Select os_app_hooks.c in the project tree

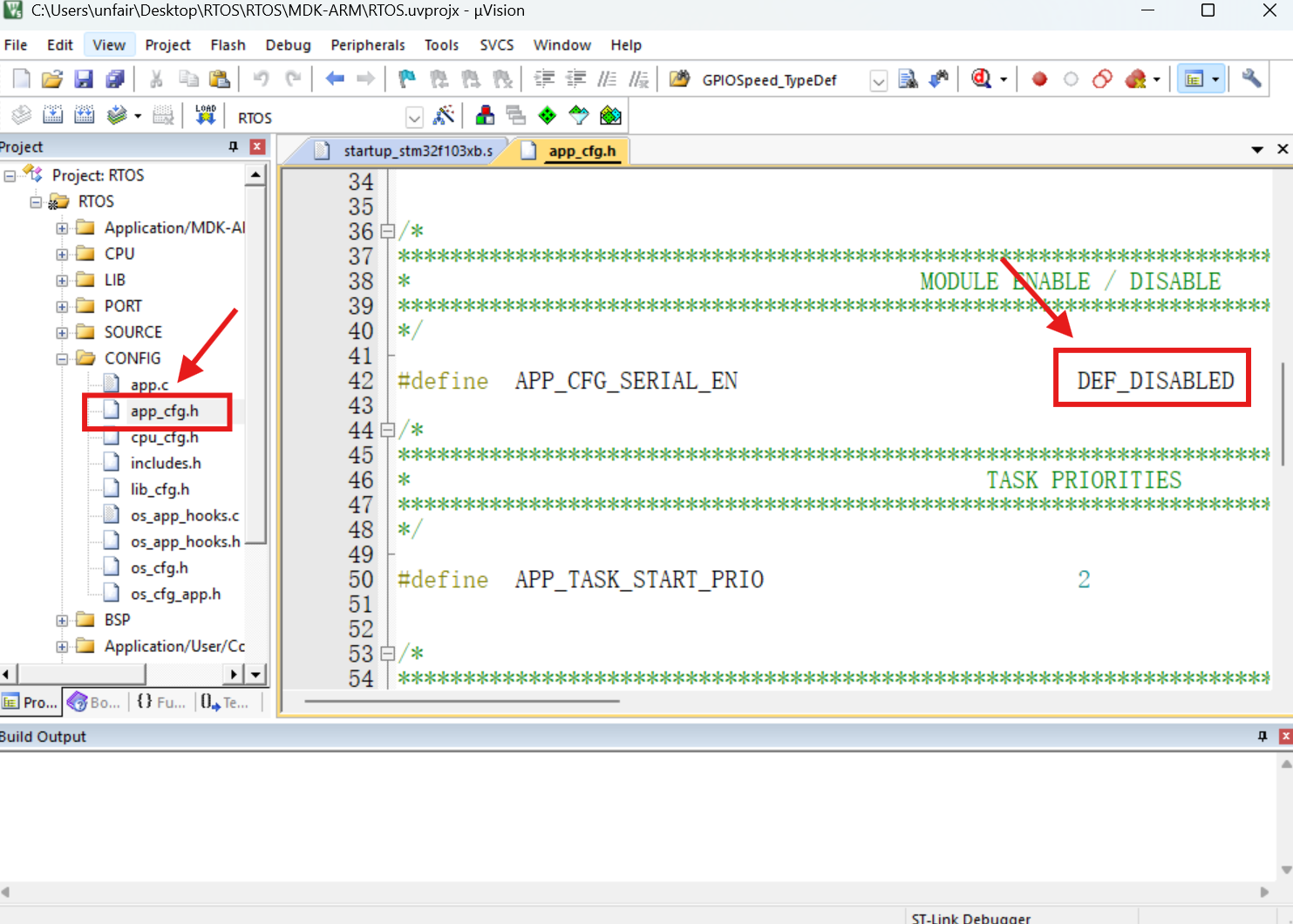[x=184, y=515]
